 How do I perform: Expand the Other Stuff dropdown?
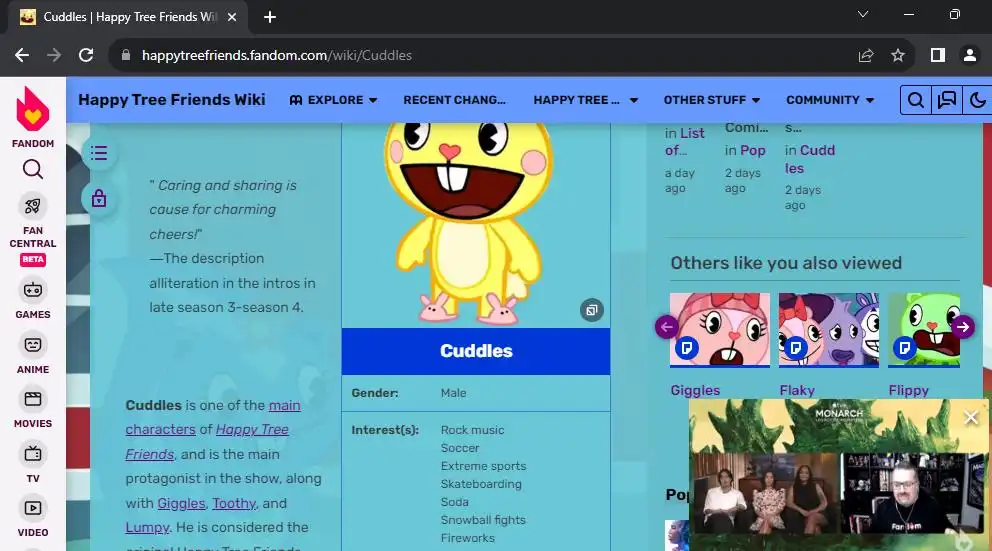coord(712,100)
